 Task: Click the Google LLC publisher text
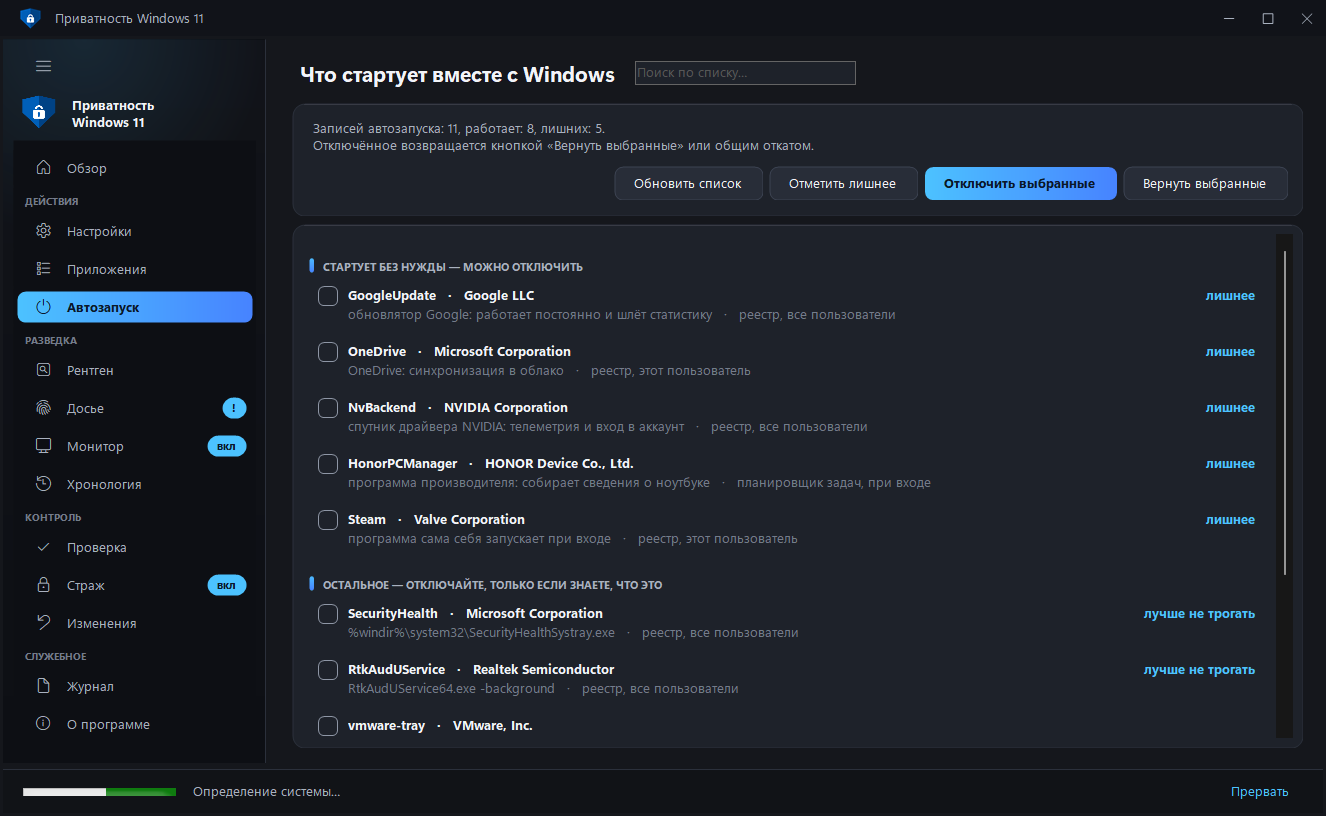499,296
